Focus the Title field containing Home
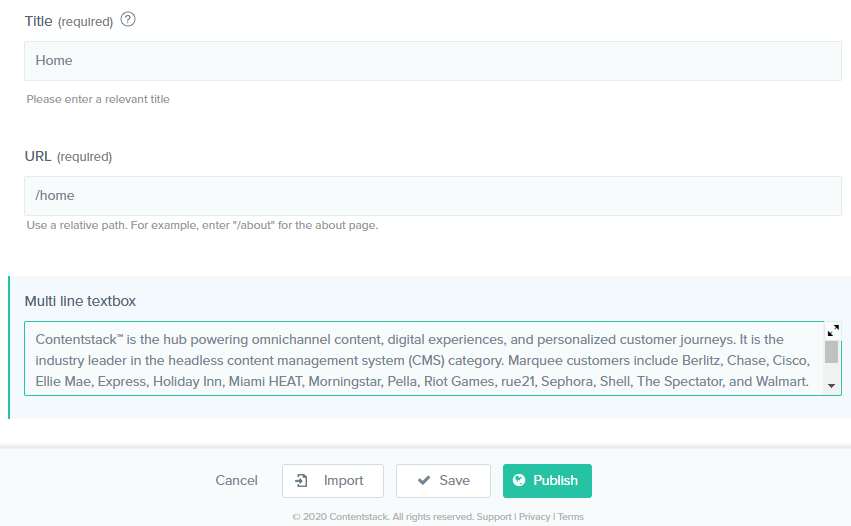 pyautogui.click(x=433, y=61)
